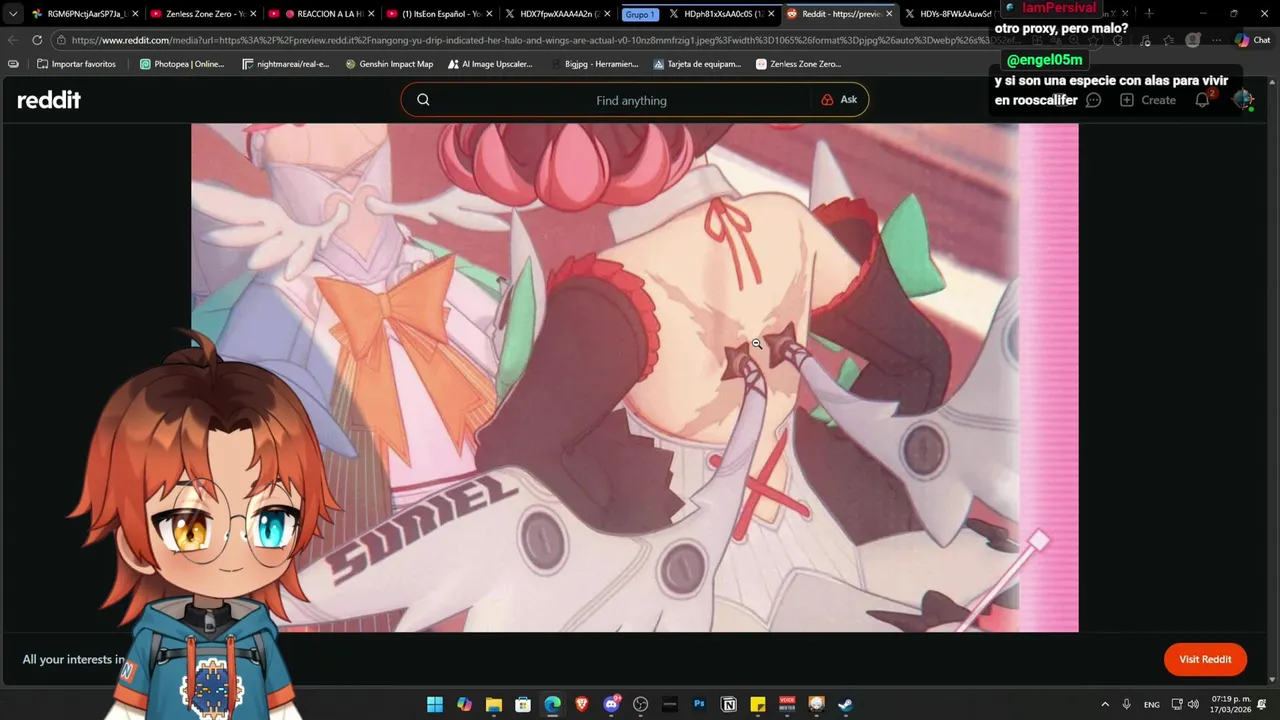Open Zenless Zone Zero bookmark
The height and width of the screenshot is (720, 1280).
tap(798, 64)
